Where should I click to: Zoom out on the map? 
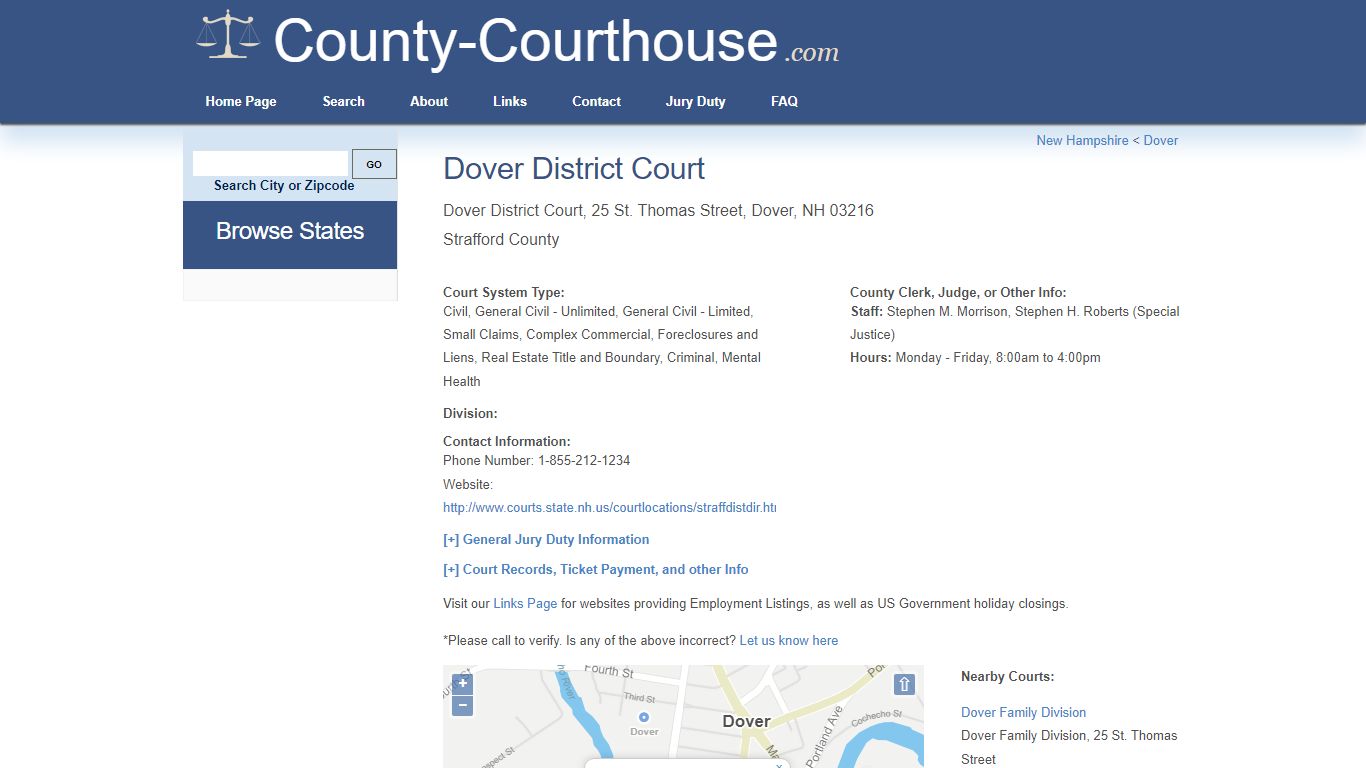point(462,706)
